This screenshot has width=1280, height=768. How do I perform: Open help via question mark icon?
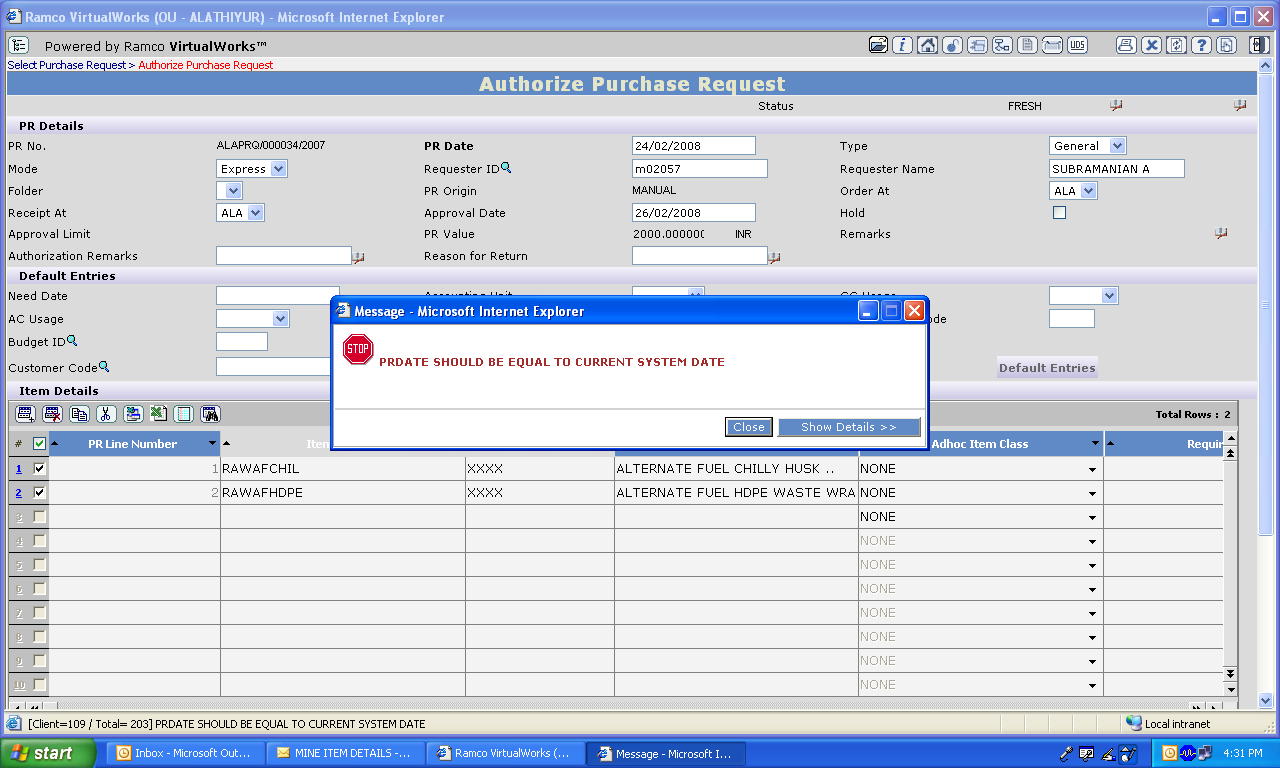1201,45
